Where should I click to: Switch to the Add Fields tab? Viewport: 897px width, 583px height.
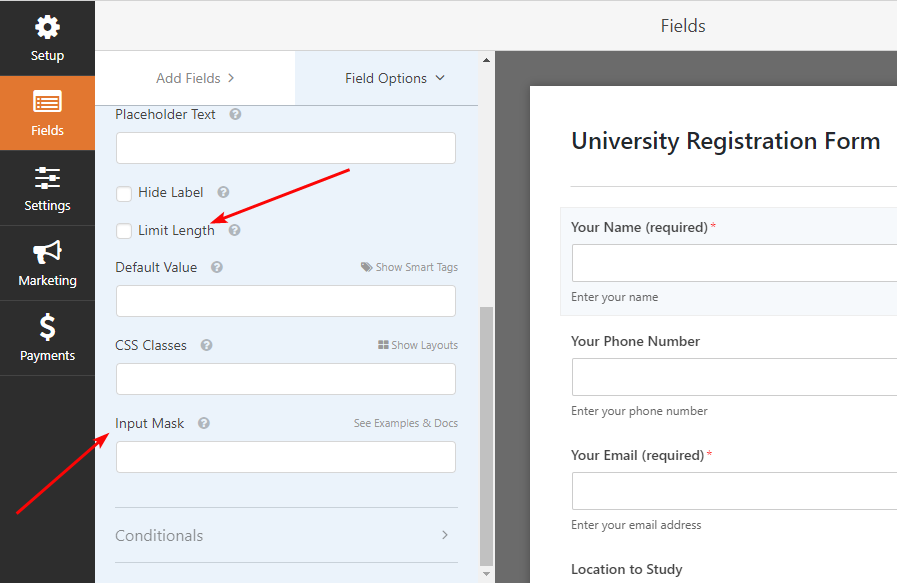195,78
